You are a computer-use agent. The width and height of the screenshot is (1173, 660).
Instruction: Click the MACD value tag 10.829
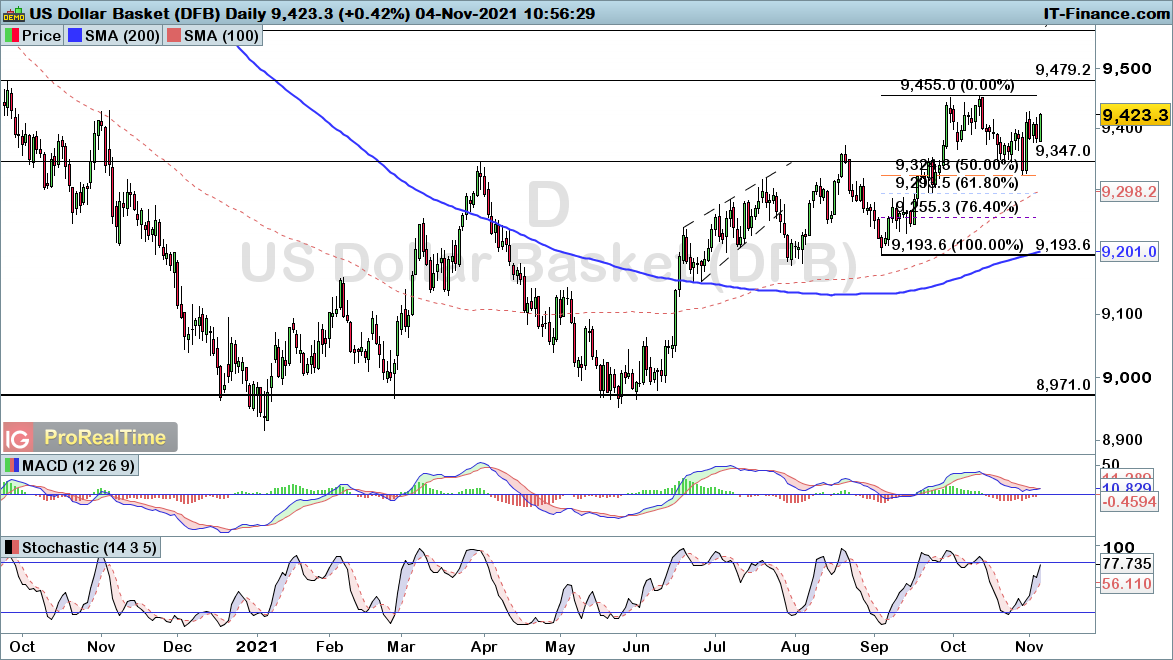(1127, 489)
